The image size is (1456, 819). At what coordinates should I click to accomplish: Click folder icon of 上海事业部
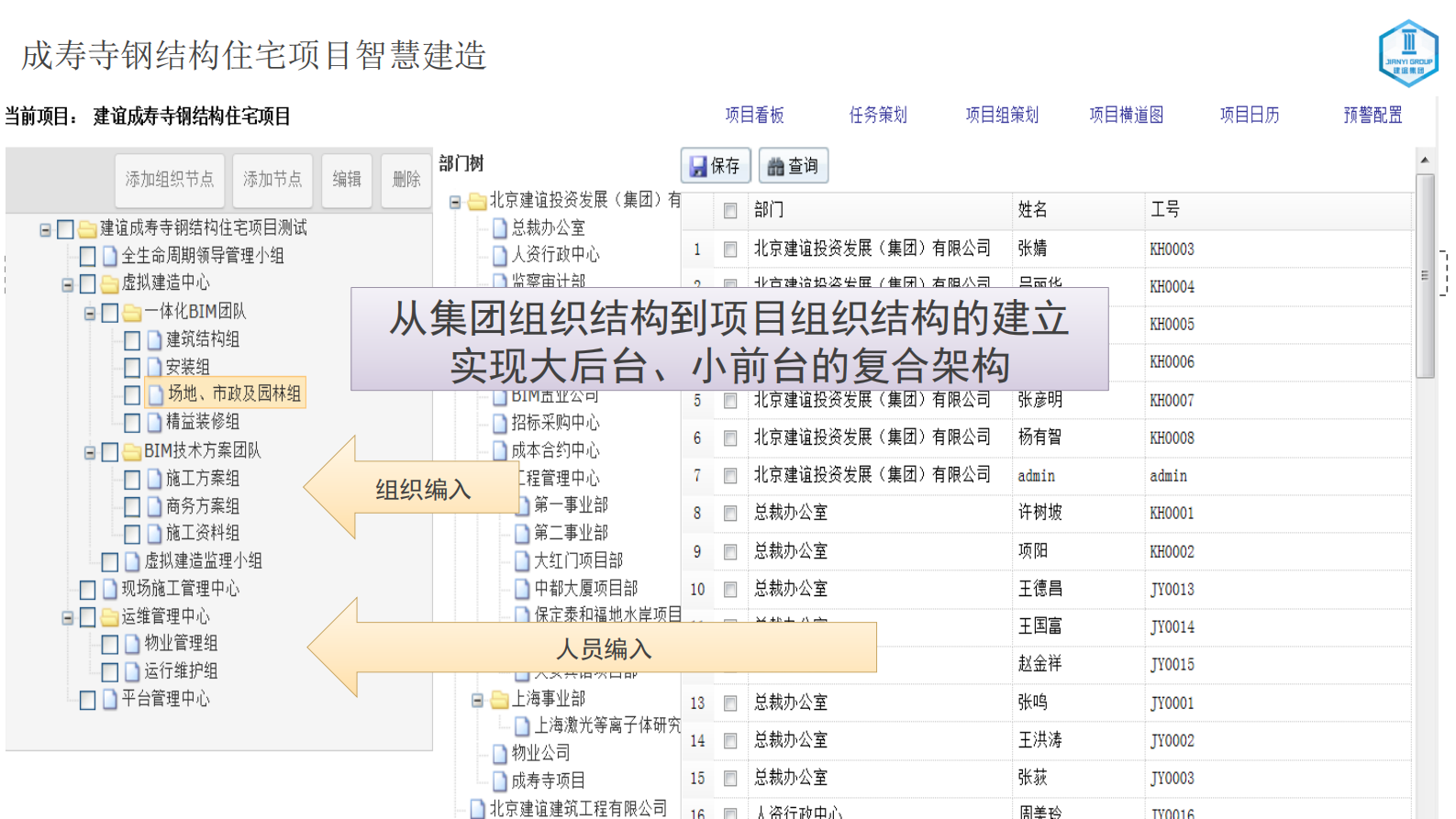[x=500, y=700]
